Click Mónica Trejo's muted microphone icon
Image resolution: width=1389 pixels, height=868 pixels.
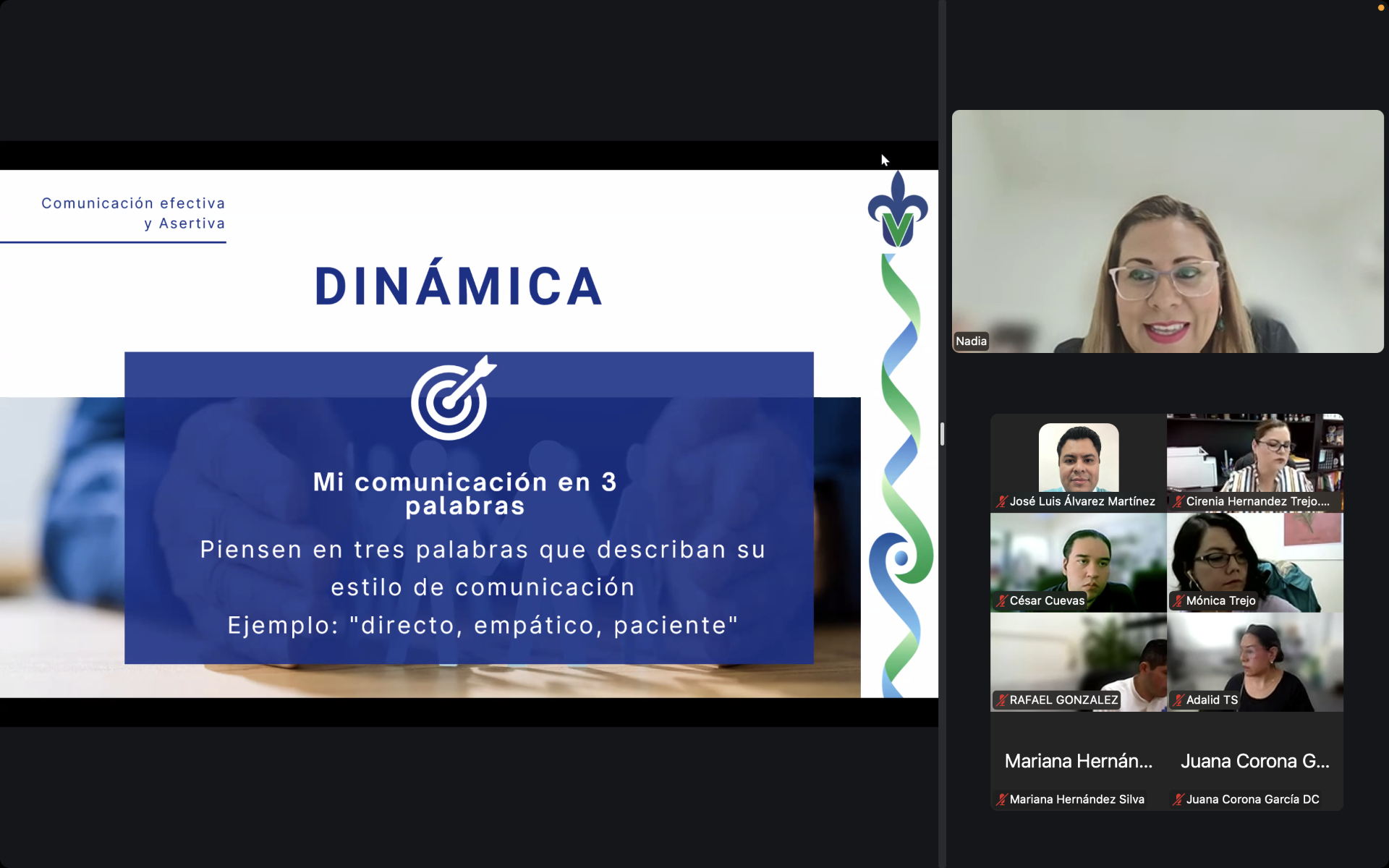(x=1178, y=601)
